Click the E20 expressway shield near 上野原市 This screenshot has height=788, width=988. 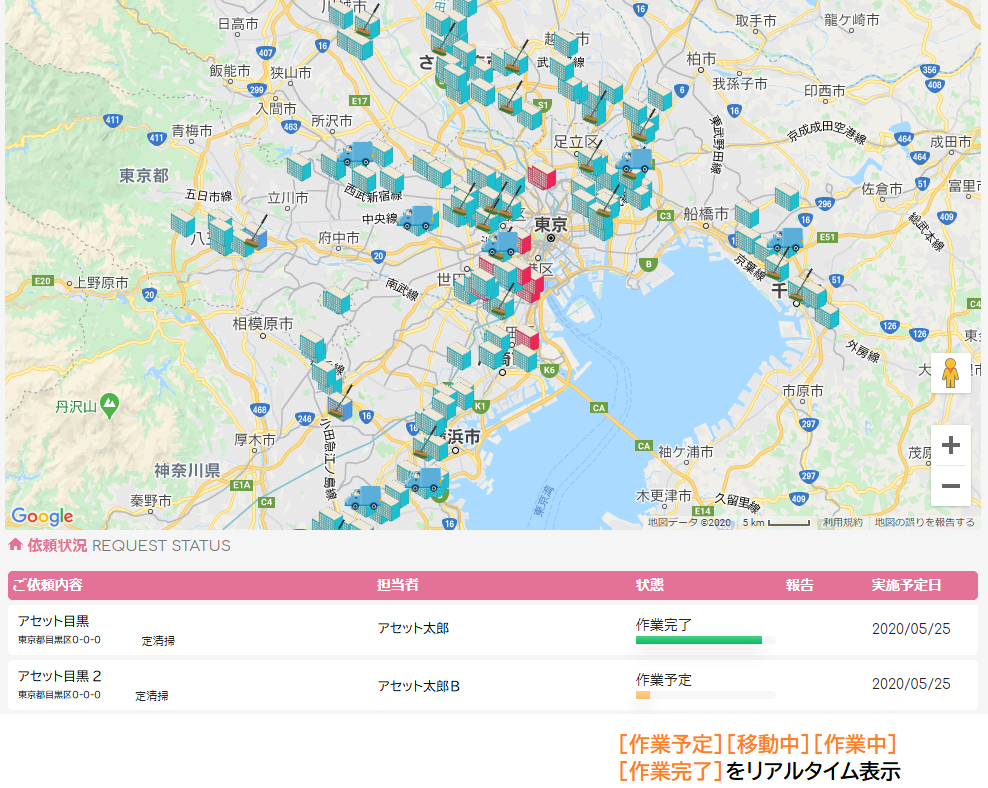click(43, 281)
